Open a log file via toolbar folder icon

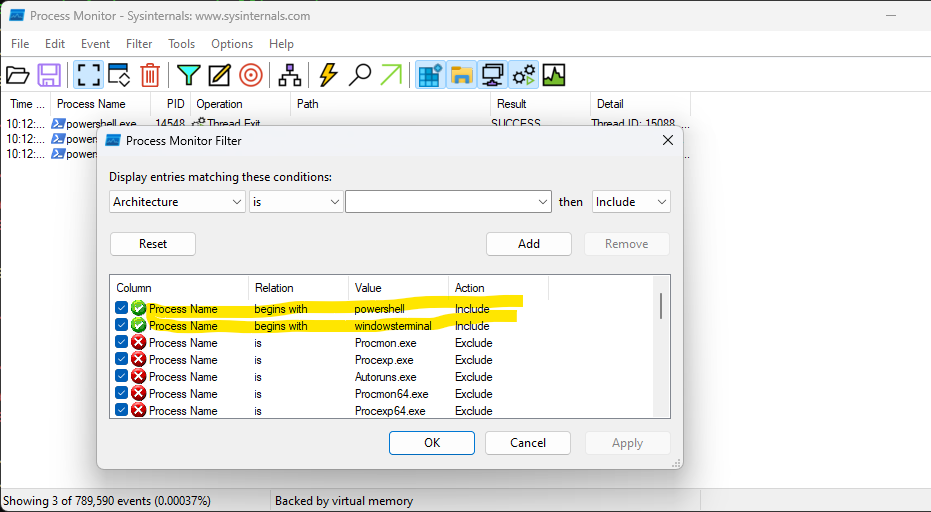pos(18,75)
